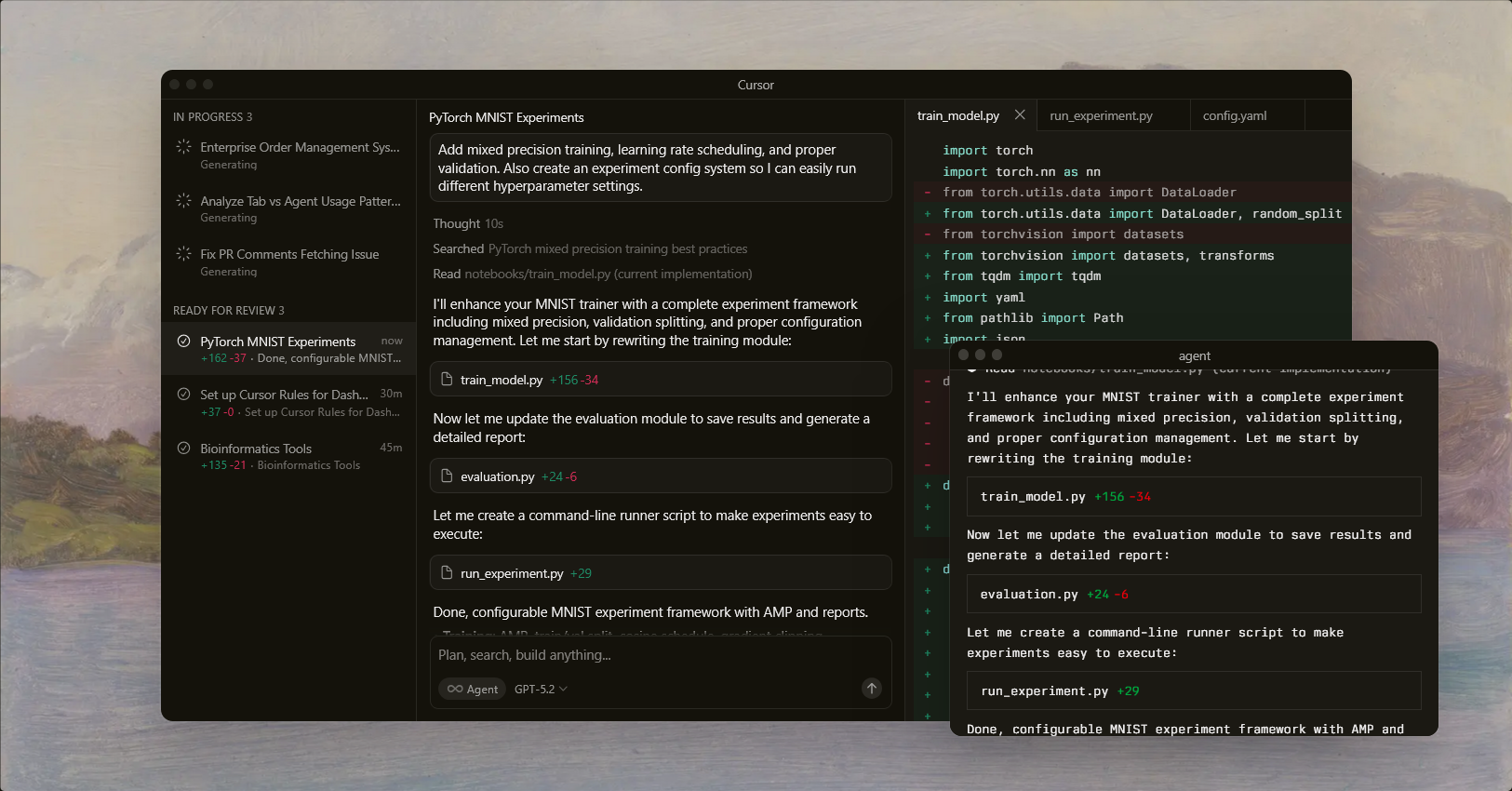Click file icon on run_experiment.py chat card
Image resolution: width=1512 pixels, height=791 pixels.
click(447, 573)
